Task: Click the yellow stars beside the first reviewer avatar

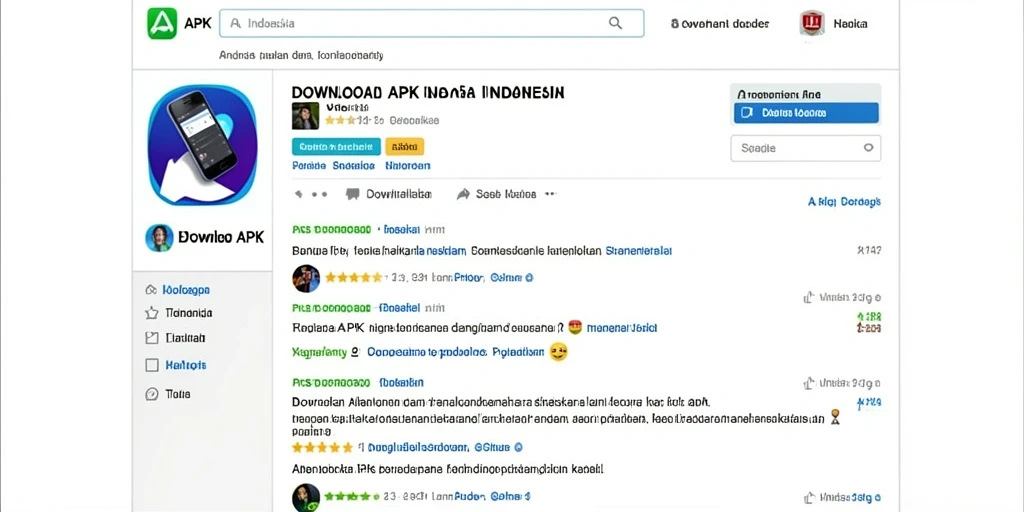Action: 353,278
